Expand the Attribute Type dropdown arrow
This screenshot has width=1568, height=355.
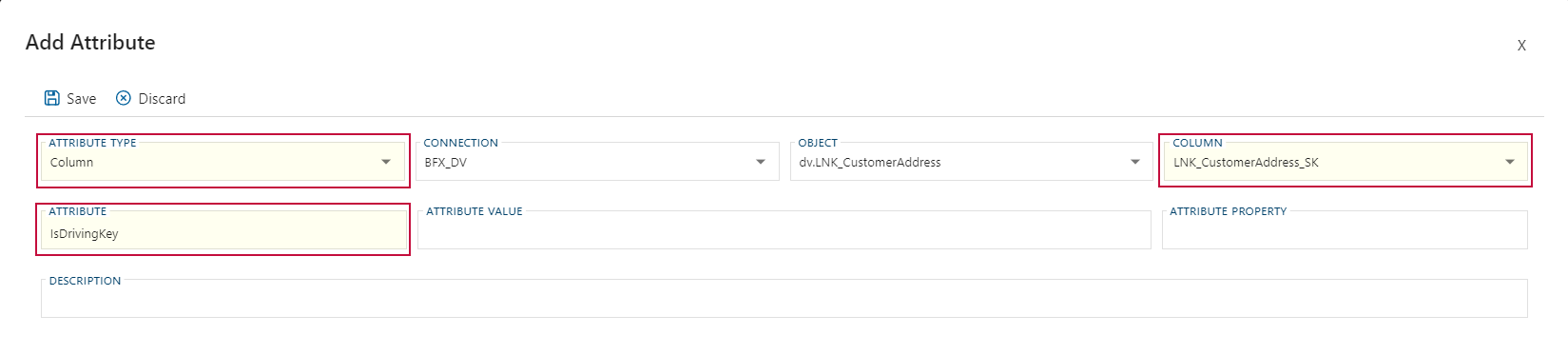pyautogui.click(x=386, y=162)
